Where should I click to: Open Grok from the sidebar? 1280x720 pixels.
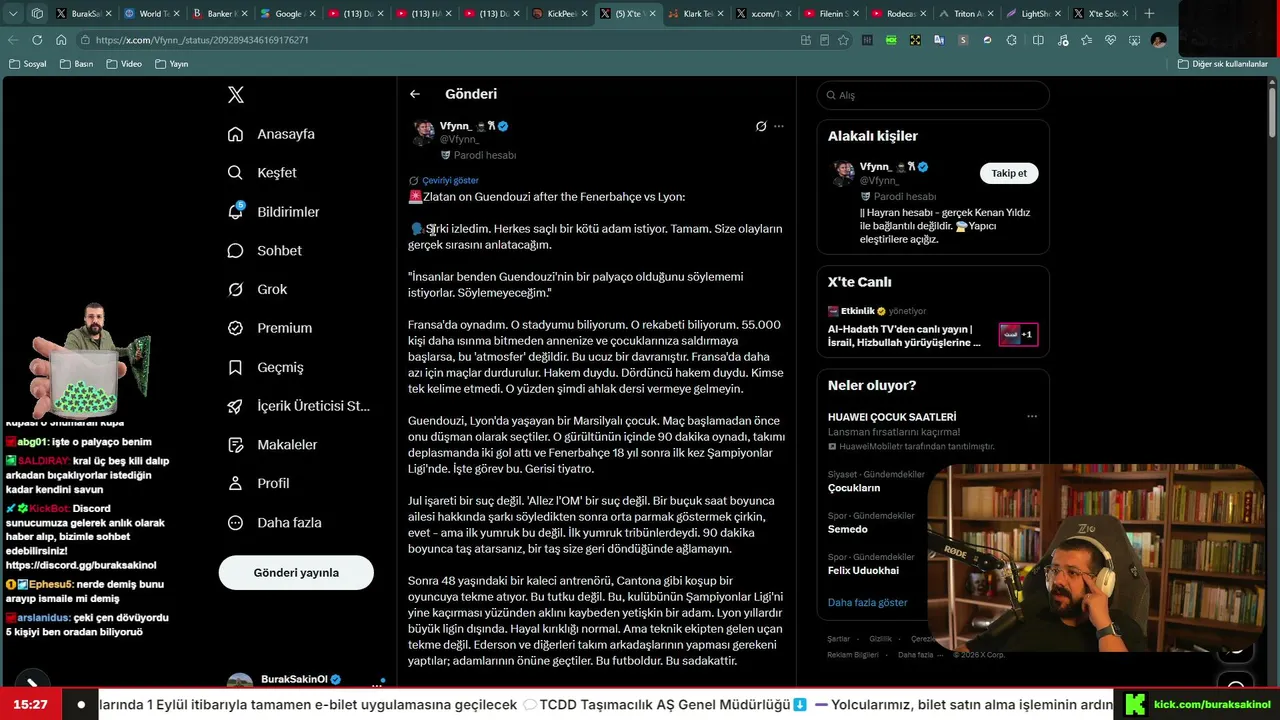point(257,289)
